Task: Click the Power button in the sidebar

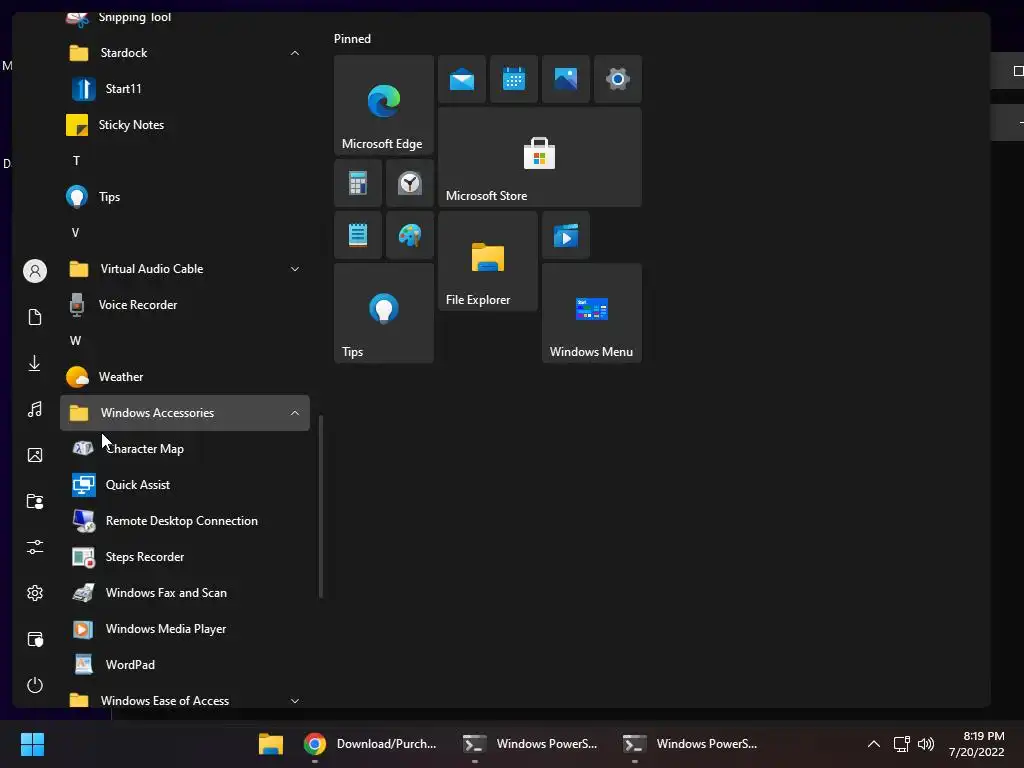Action: click(35, 685)
